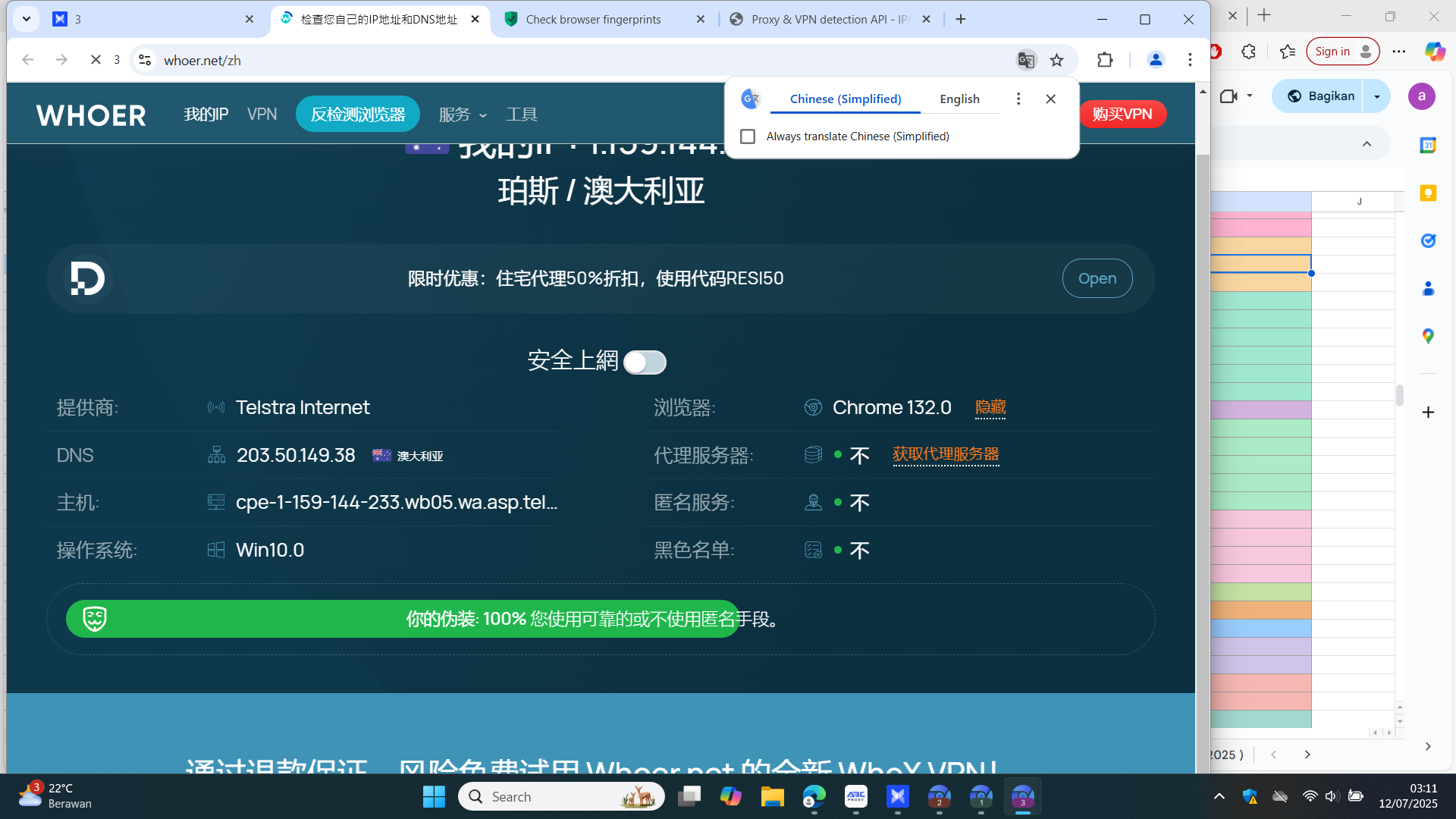
Task: Click the Open button on the promo banner
Action: click(1097, 278)
